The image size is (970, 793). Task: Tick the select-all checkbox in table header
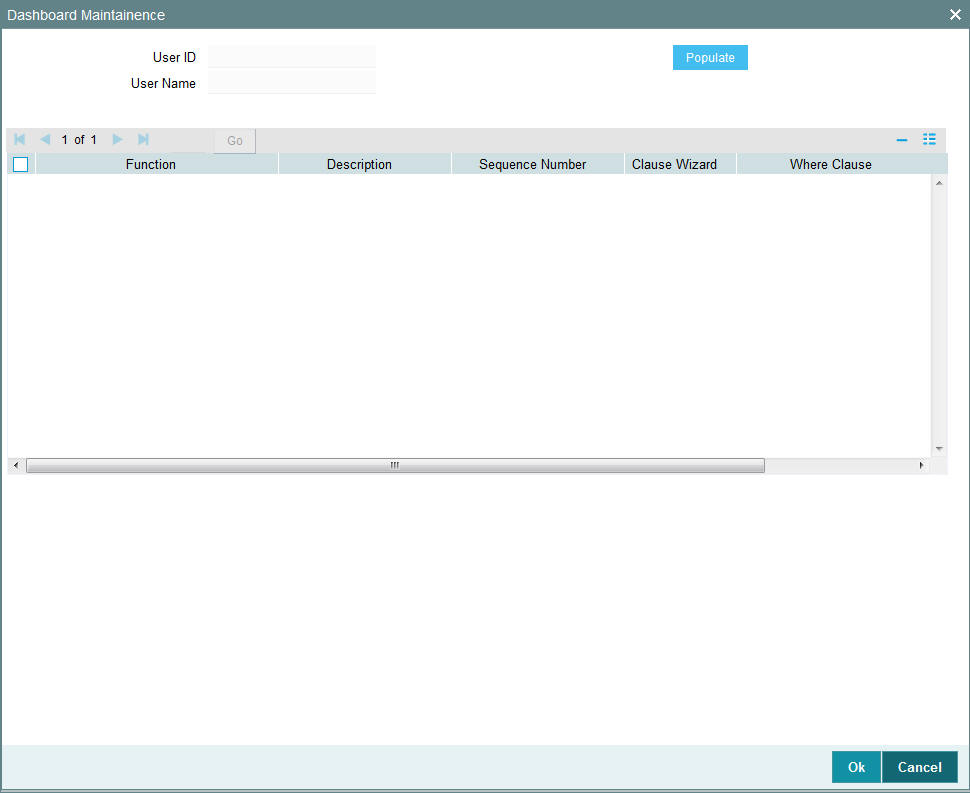(x=20, y=165)
